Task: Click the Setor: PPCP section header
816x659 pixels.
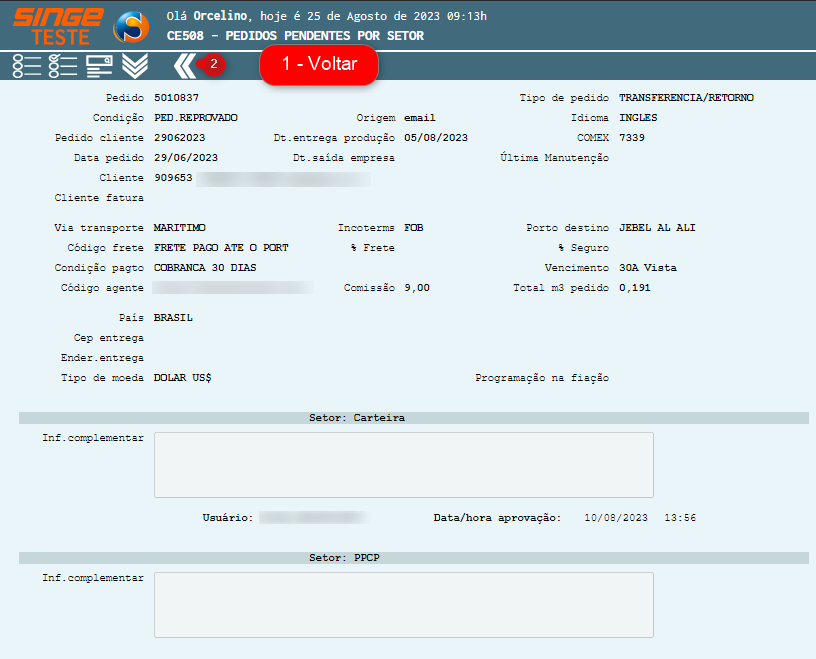Action: click(414, 558)
